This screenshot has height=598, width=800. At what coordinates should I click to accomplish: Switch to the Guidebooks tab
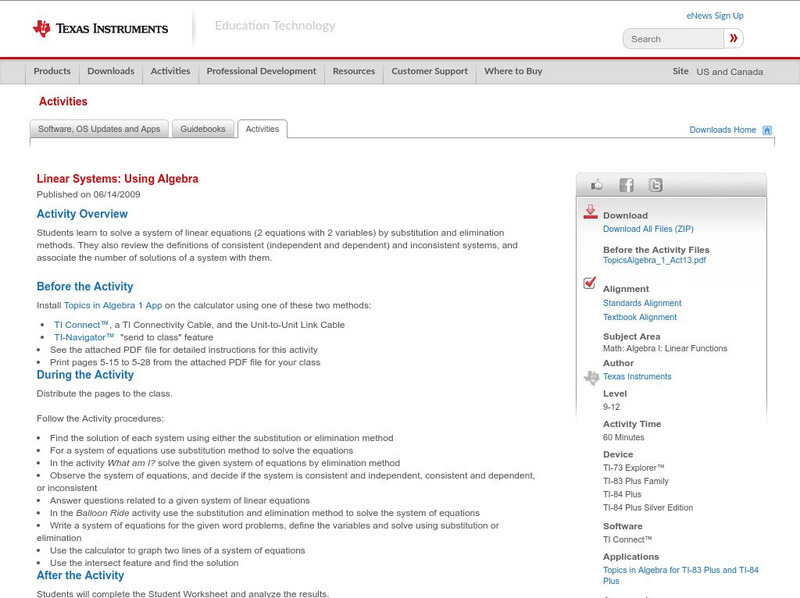pyautogui.click(x=203, y=129)
